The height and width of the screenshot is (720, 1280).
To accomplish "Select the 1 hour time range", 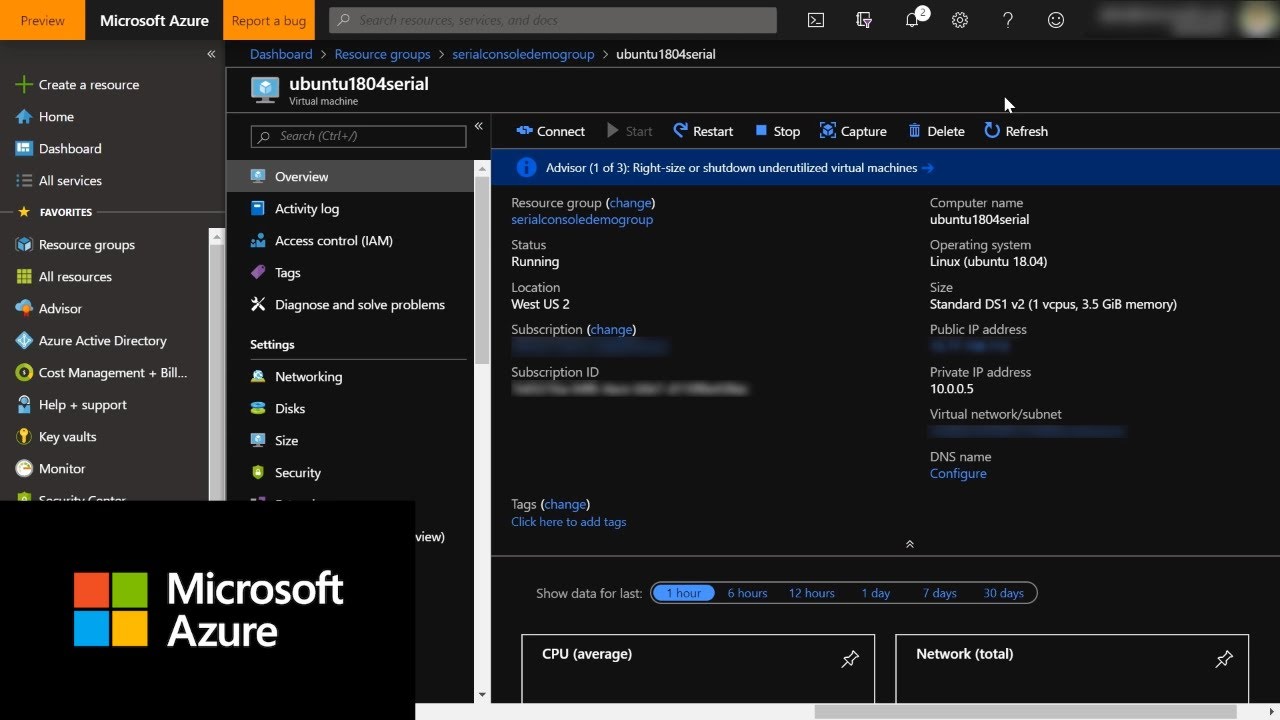I will coord(684,593).
